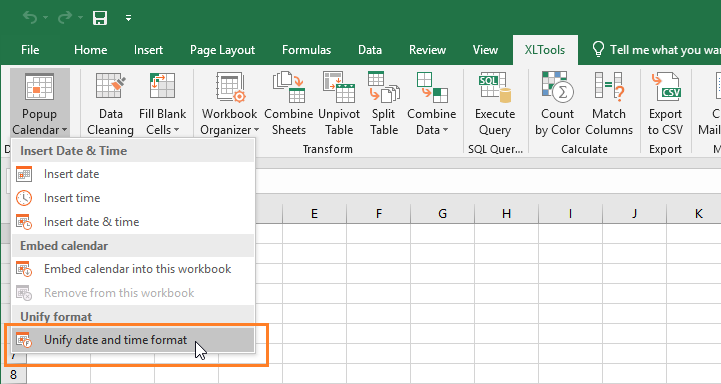Click the Tell me what you want box

tap(656, 50)
